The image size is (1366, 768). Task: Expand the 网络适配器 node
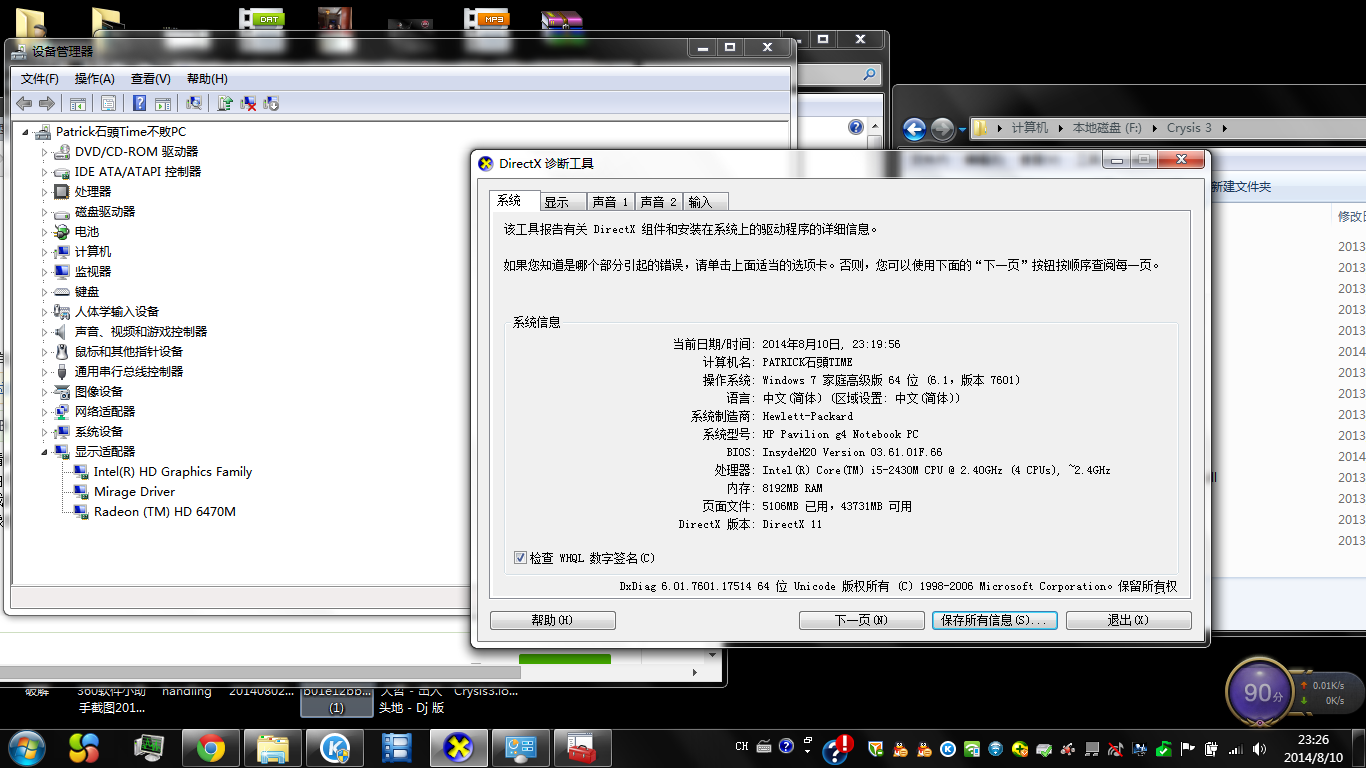pos(44,412)
